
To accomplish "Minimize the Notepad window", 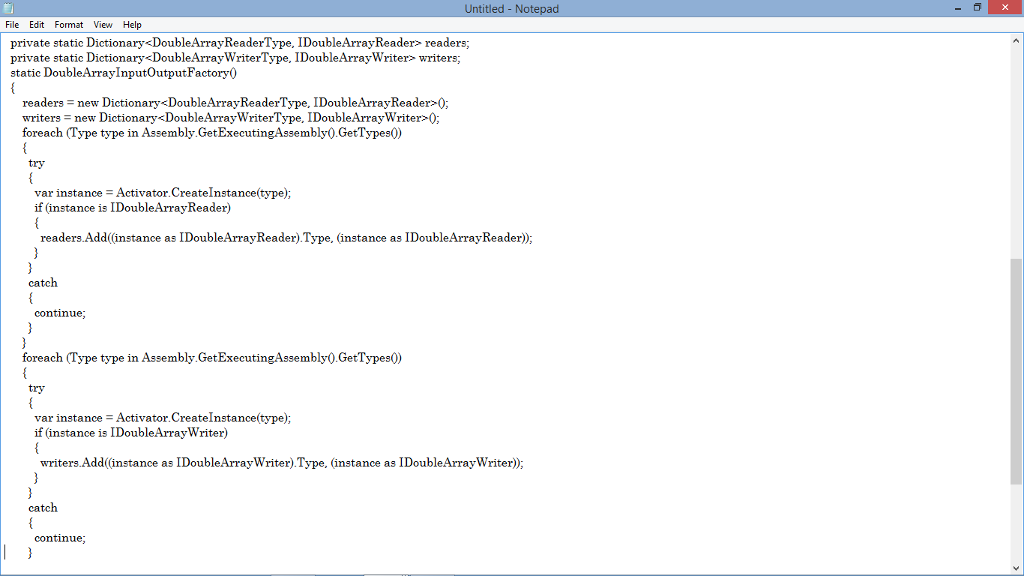I will pyautogui.click(x=958, y=8).
